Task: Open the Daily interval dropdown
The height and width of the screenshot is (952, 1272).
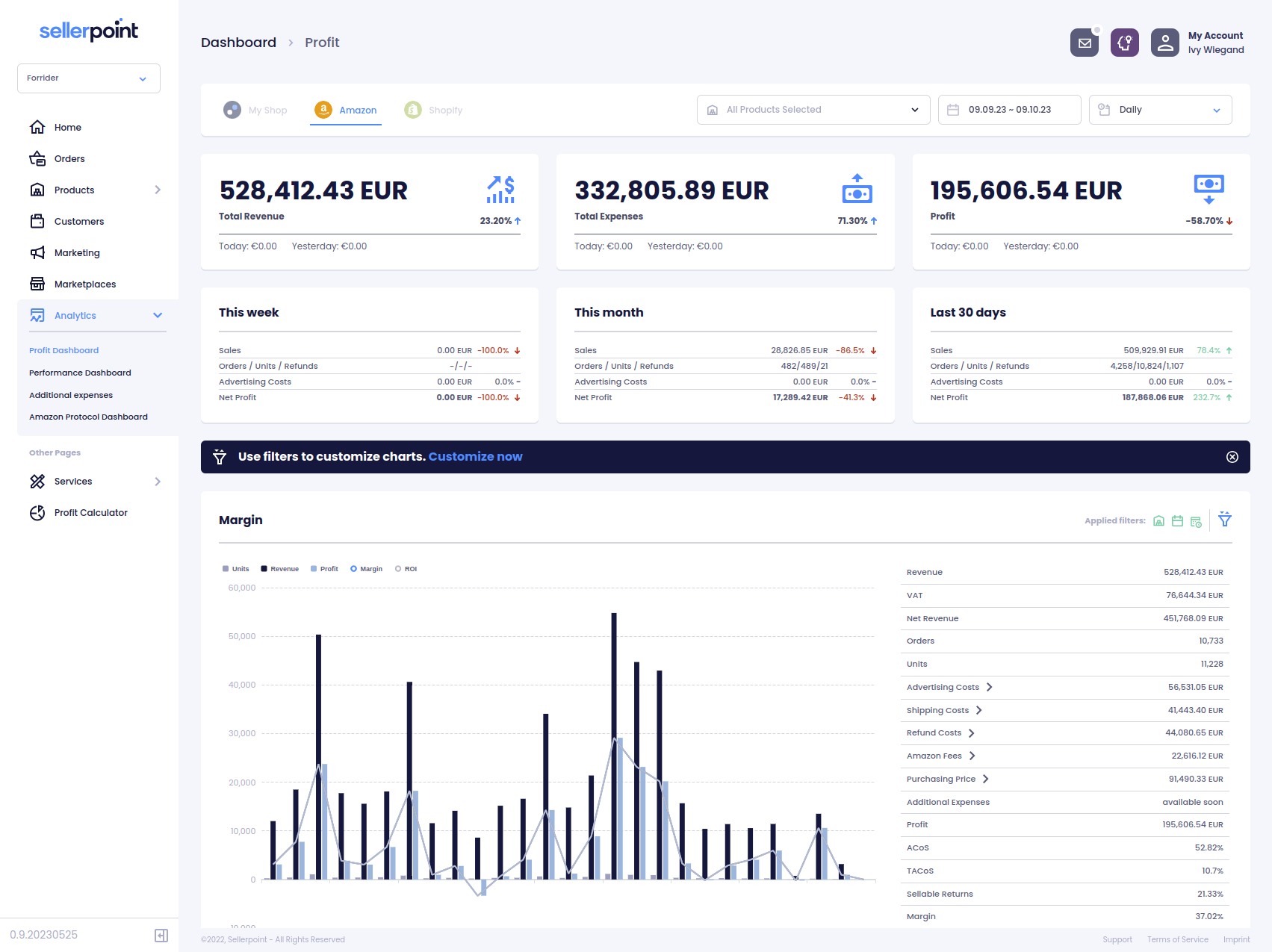Action: [1160, 110]
